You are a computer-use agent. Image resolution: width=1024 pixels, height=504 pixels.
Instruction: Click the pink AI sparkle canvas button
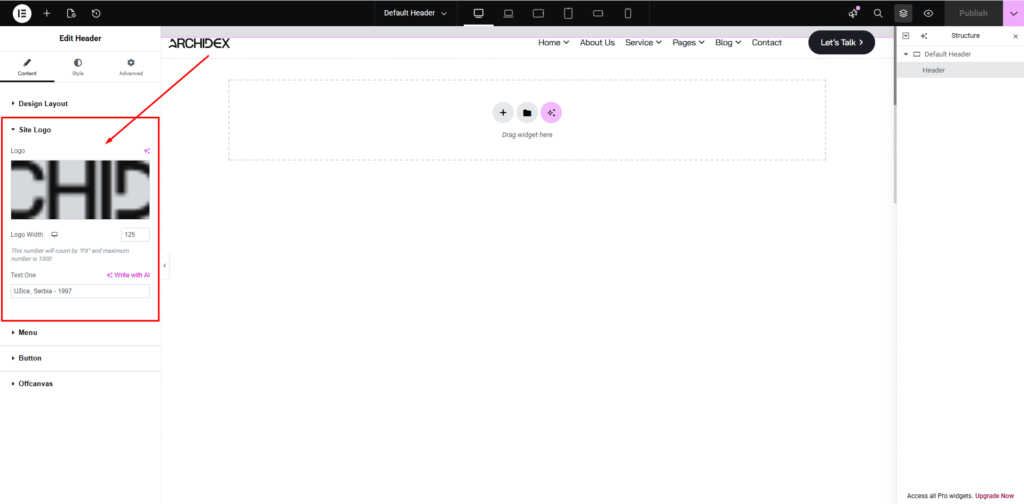(551, 113)
